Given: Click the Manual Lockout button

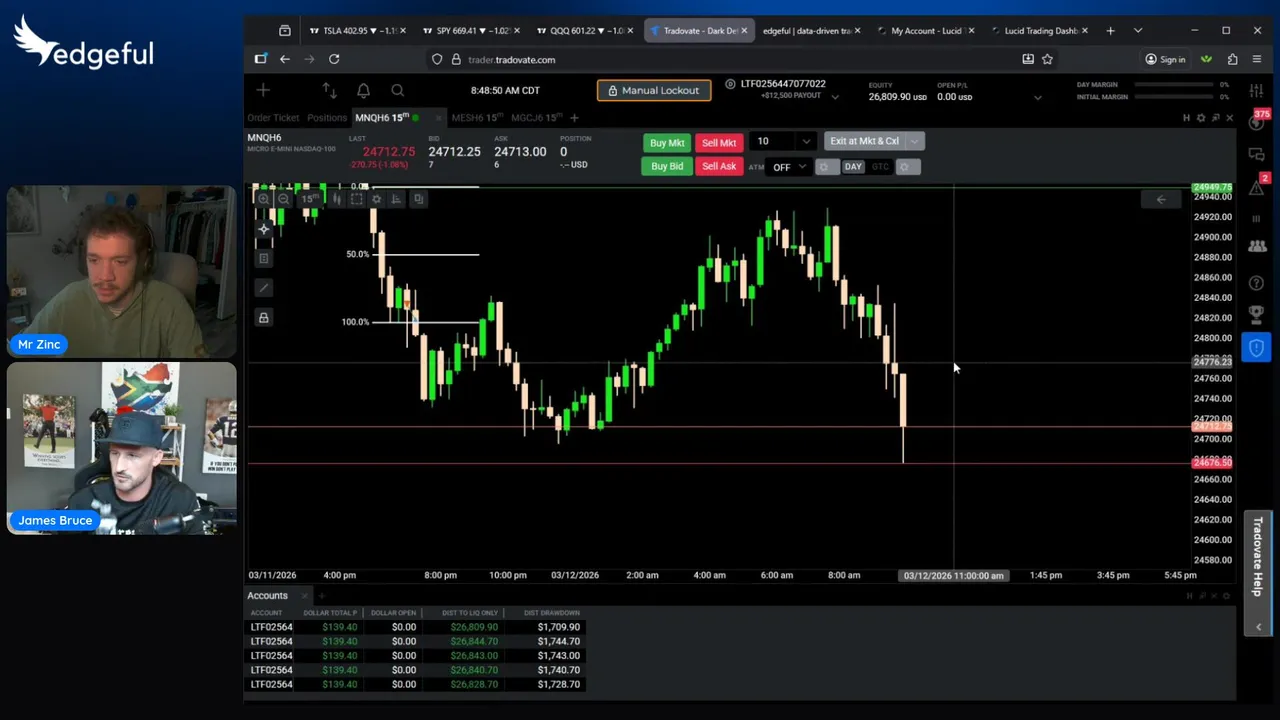Looking at the screenshot, I should pyautogui.click(x=654, y=91).
